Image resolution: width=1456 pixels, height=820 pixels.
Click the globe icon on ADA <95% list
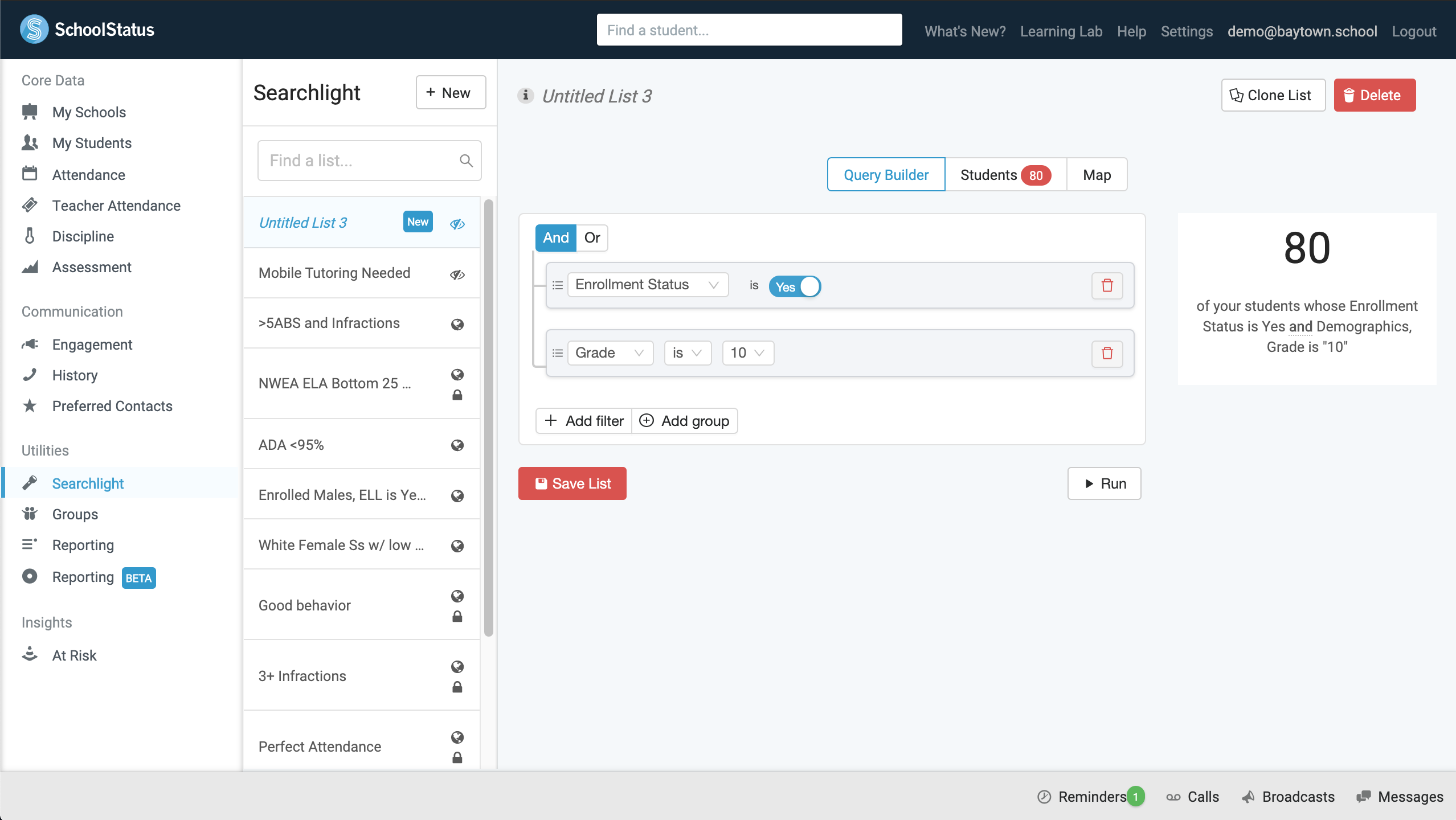457,445
